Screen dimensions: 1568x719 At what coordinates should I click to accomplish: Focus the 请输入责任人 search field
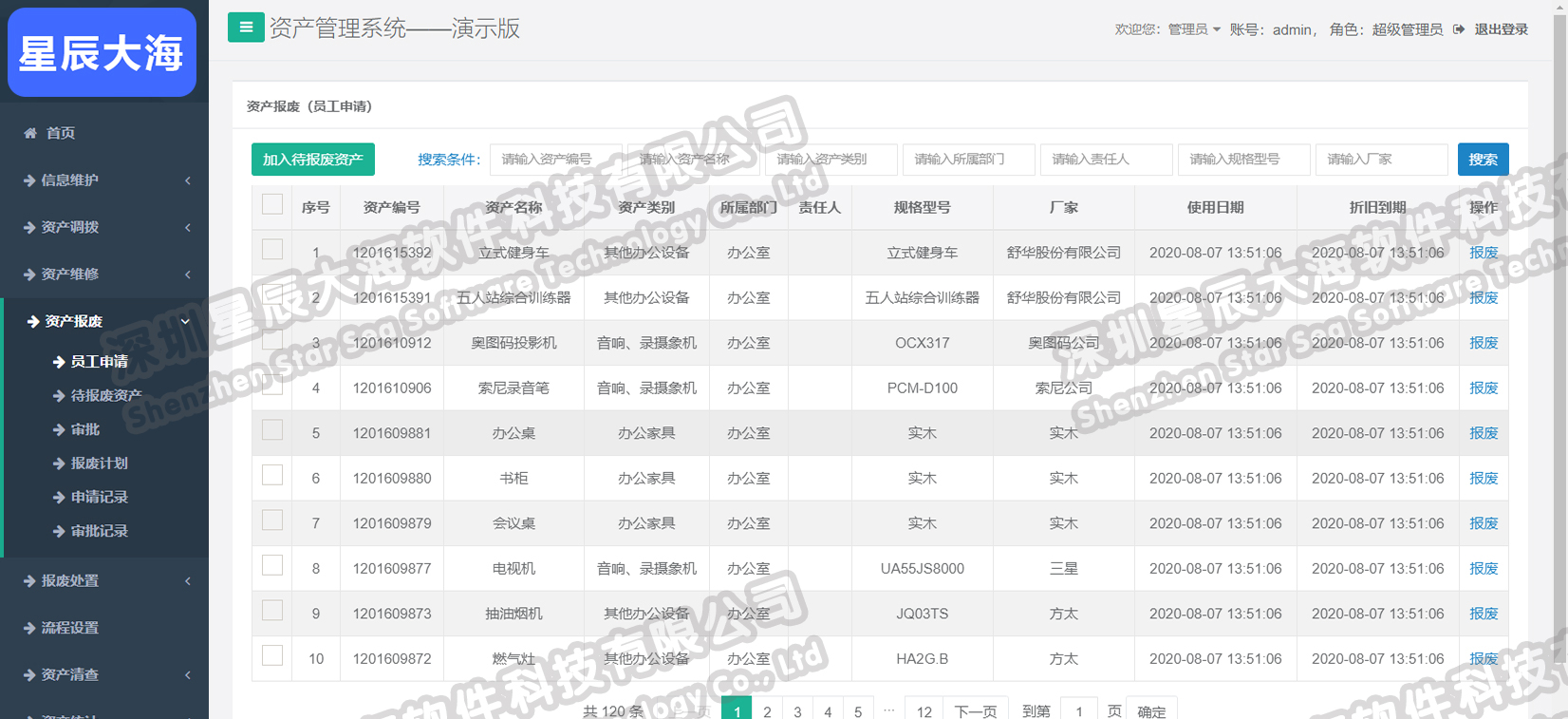click(x=1107, y=160)
